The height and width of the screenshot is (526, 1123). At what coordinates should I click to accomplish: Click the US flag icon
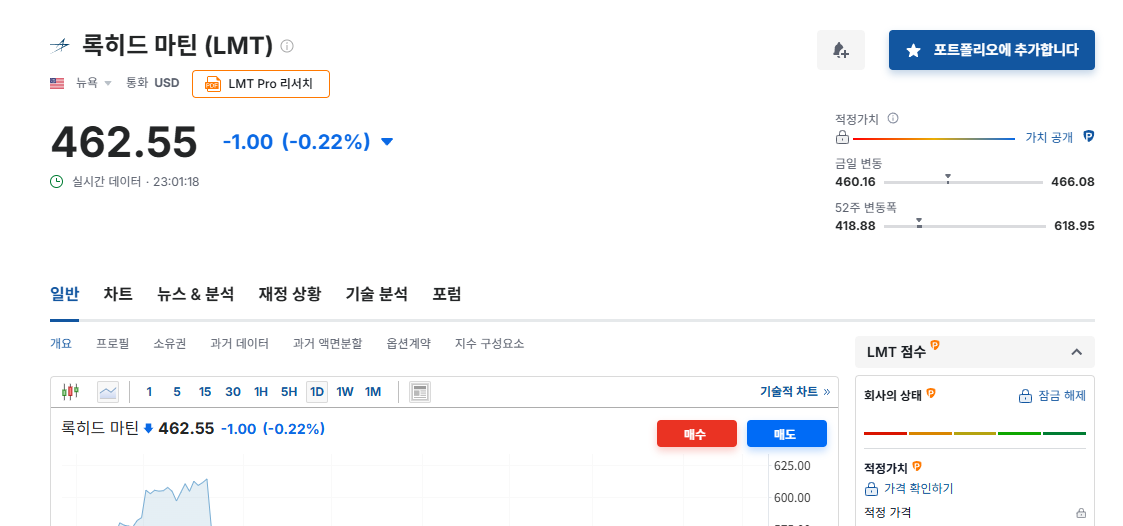point(57,83)
